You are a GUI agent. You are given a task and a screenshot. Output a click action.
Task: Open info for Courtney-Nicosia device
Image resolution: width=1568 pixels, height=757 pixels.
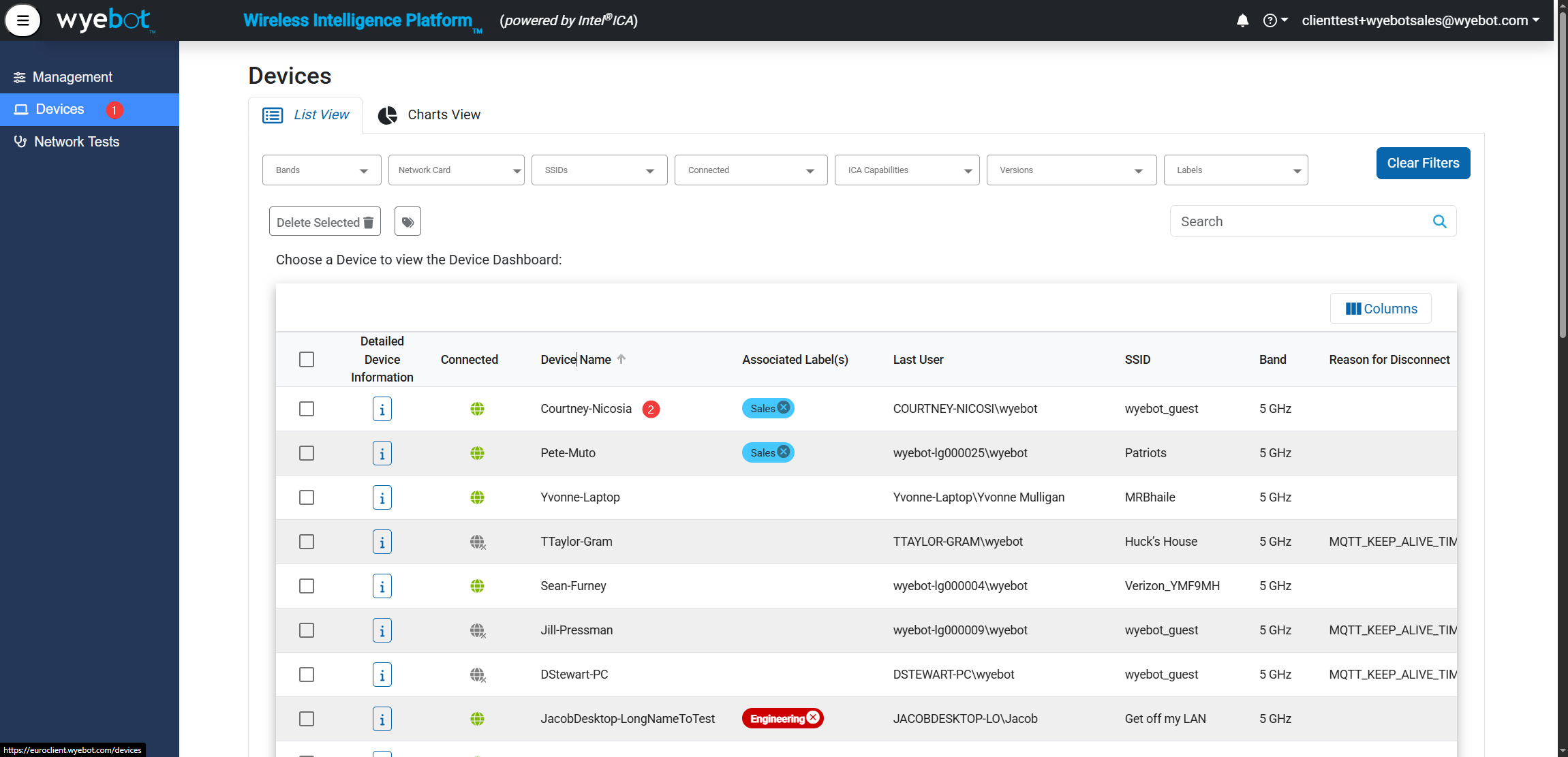(x=382, y=409)
